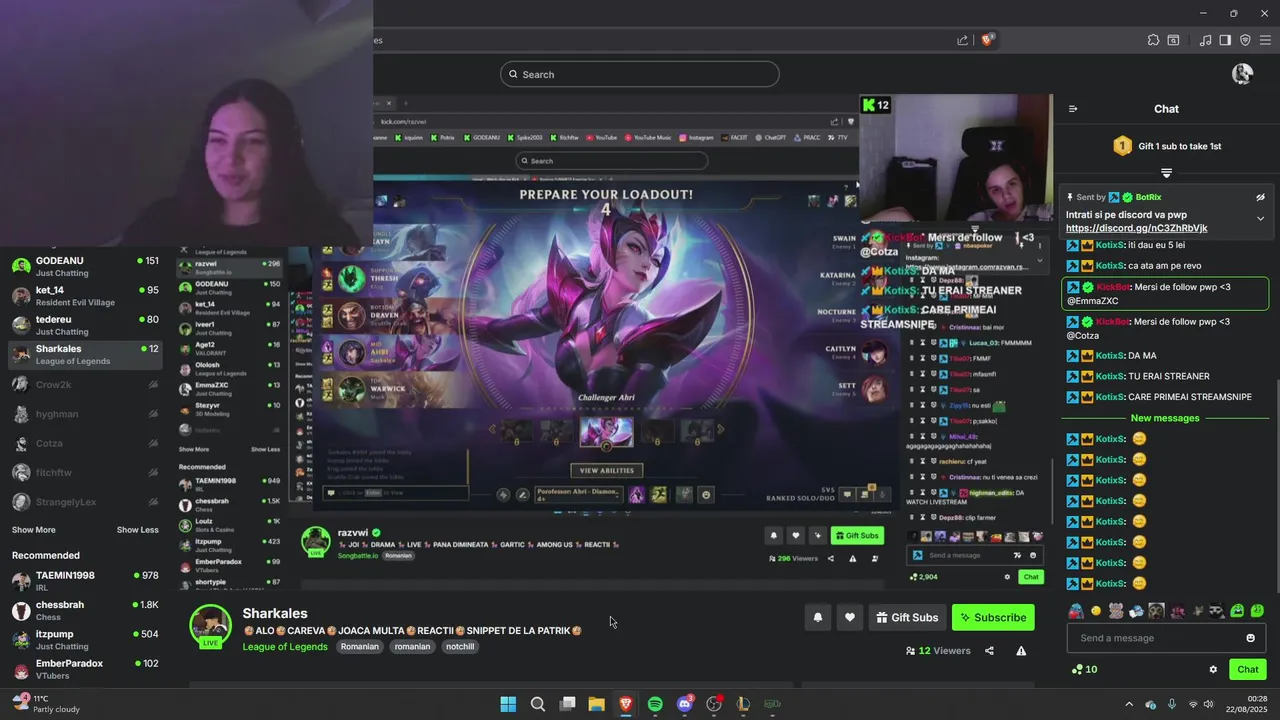Select the blue Stitch heart emote
Image resolution: width=1280 pixels, height=720 pixels.
(1076, 611)
